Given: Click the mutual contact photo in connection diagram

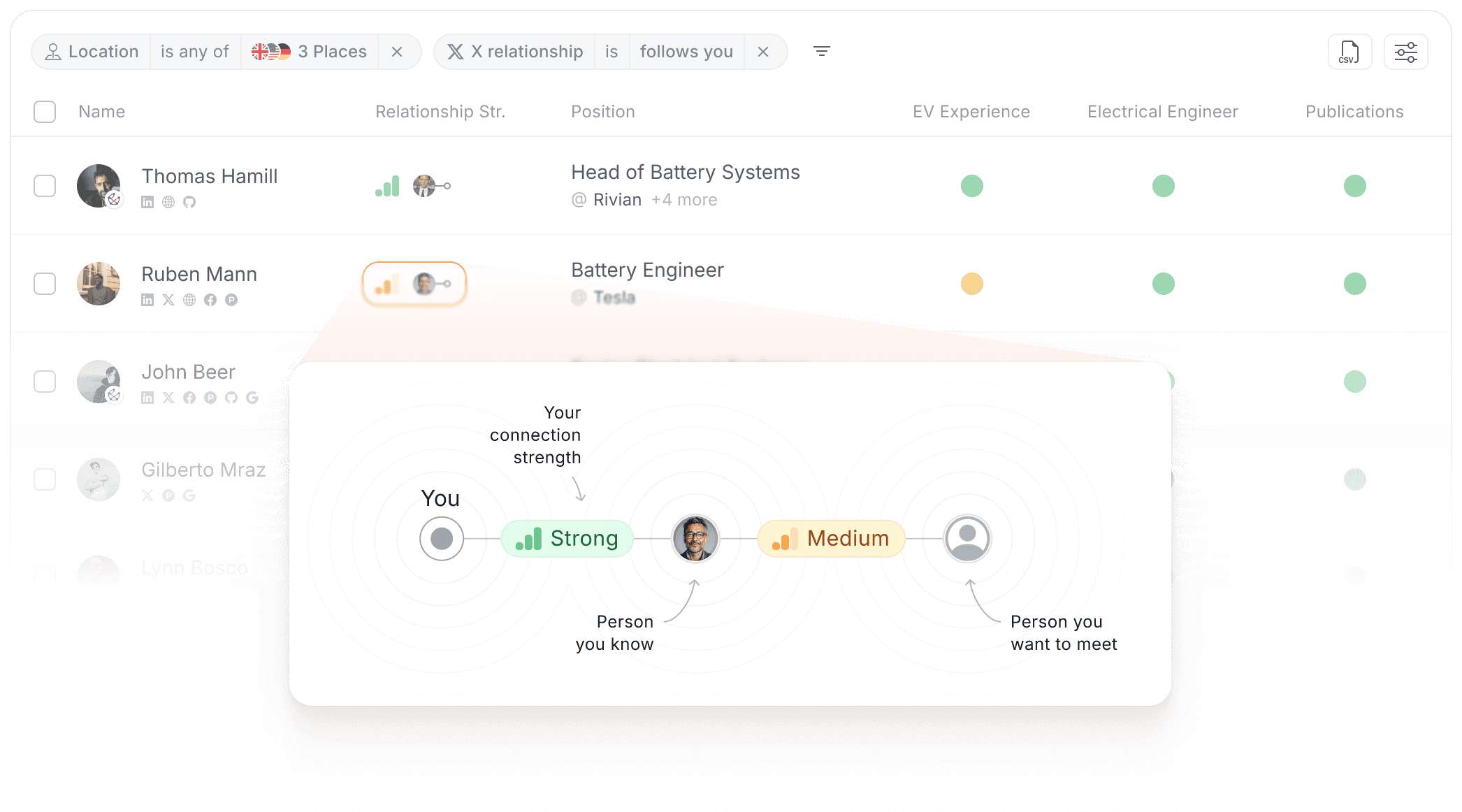Looking at the screenshot, I should point(695,539).
